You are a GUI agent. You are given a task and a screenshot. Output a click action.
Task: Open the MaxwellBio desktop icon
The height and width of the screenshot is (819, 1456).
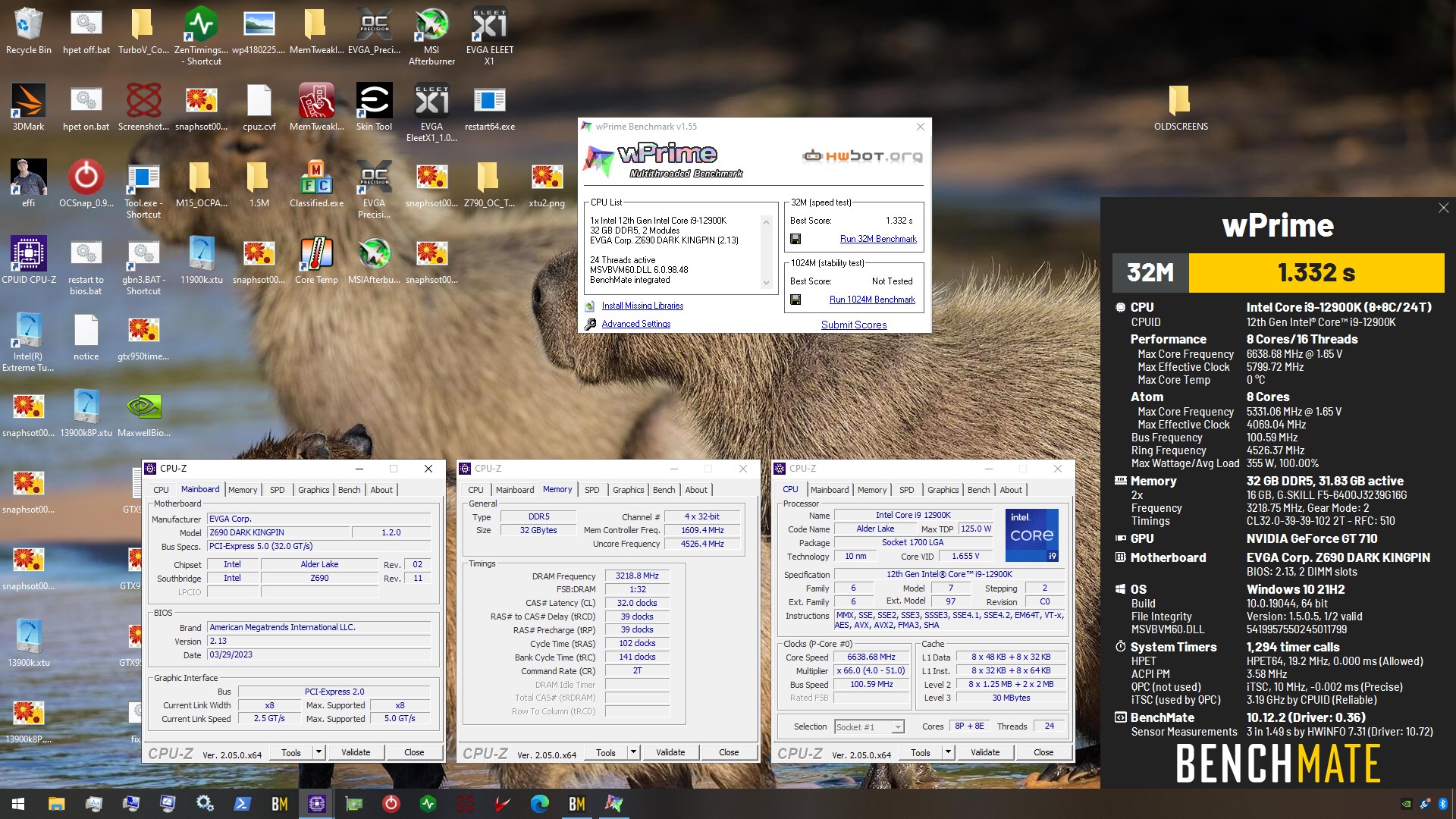pos(143,414)
